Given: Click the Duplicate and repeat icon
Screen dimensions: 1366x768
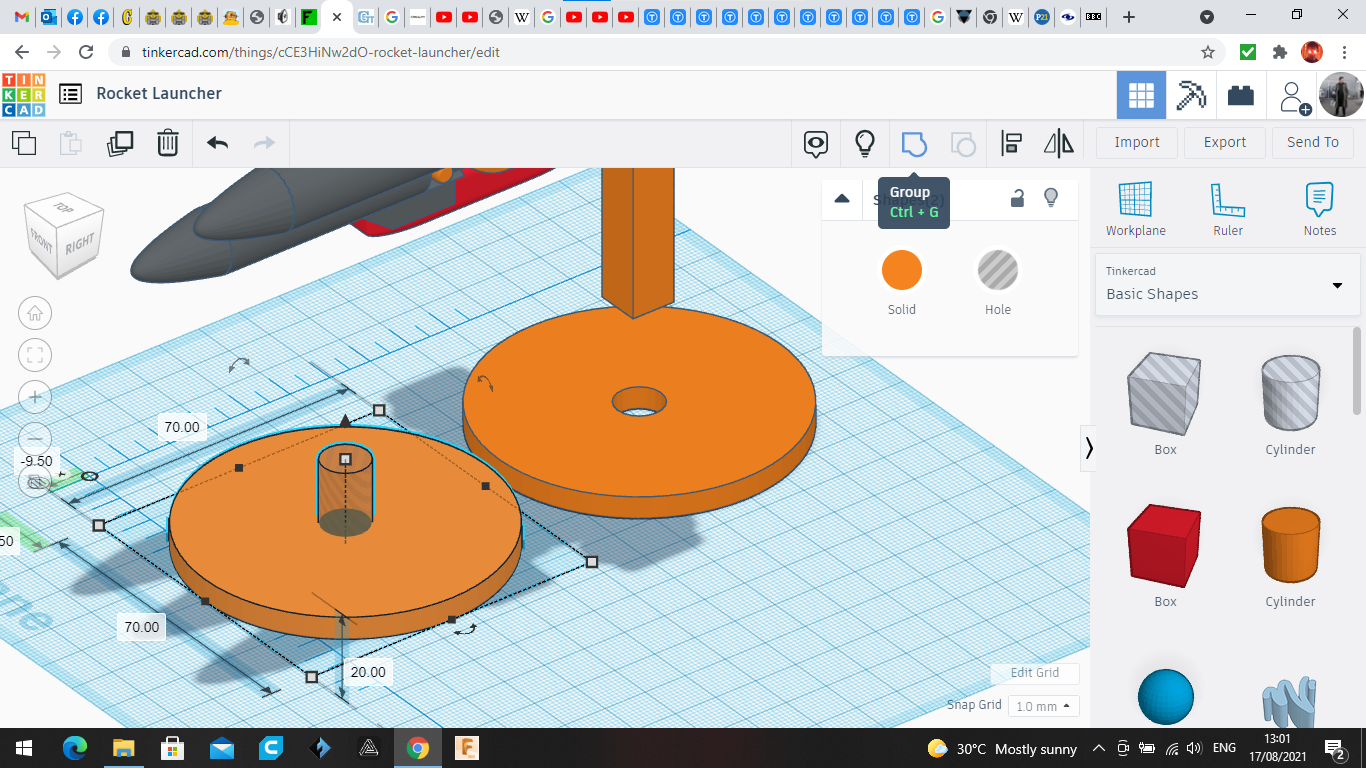Looking at the screenshot, I should point(120,143).
